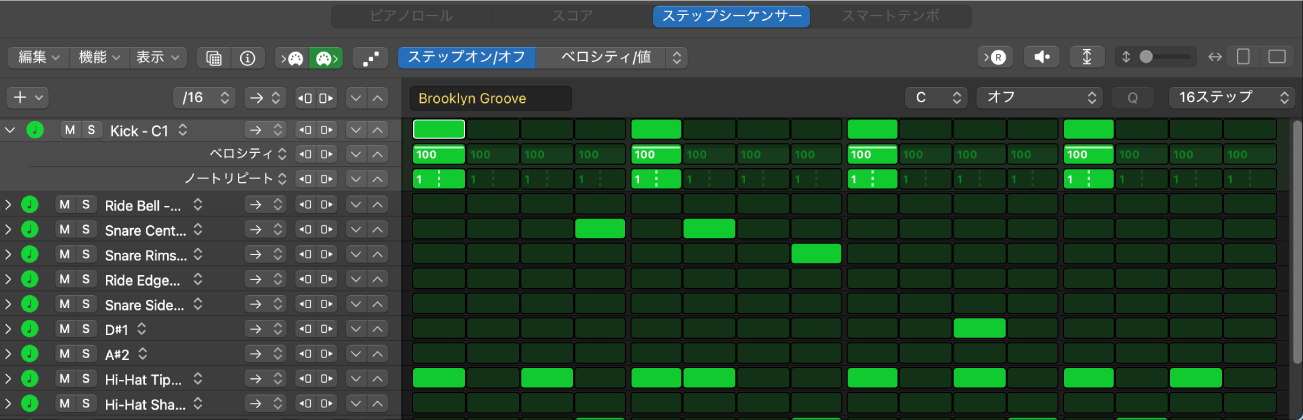Shift pattern steps right in header row
The height and width of the screenshot is (420, 1303).
click(328, 98)
